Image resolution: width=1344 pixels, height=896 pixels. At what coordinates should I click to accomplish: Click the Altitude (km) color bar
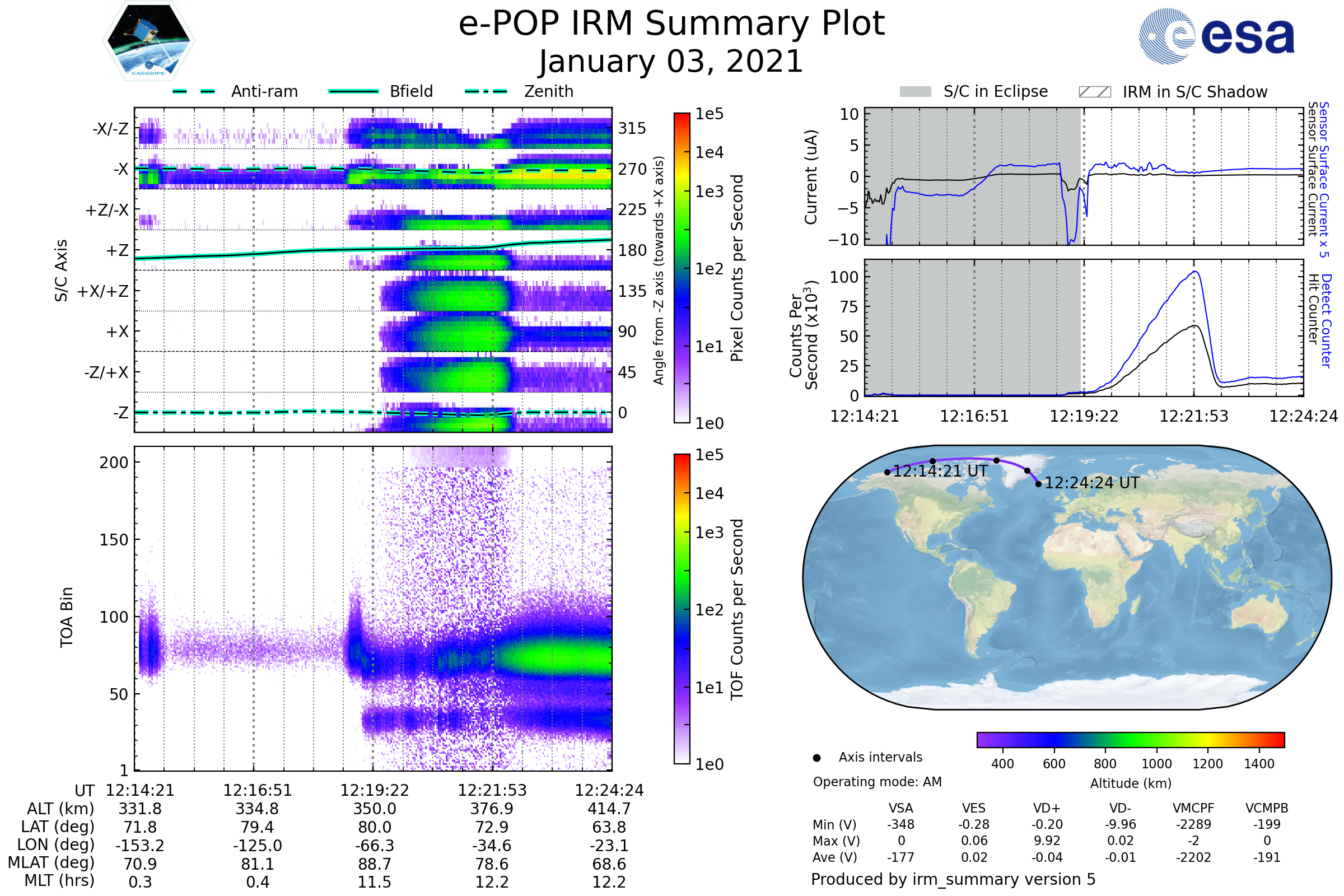pyautogui.click(x=1130, y=739)
